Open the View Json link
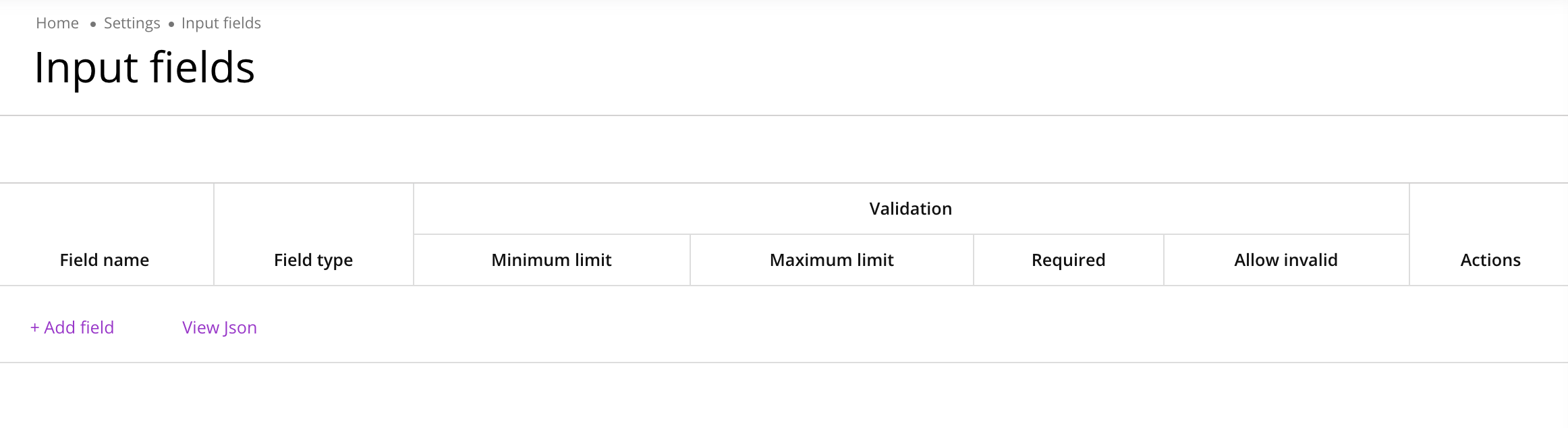This screenshot has width=1568, height=428. (x=219, y=327)
